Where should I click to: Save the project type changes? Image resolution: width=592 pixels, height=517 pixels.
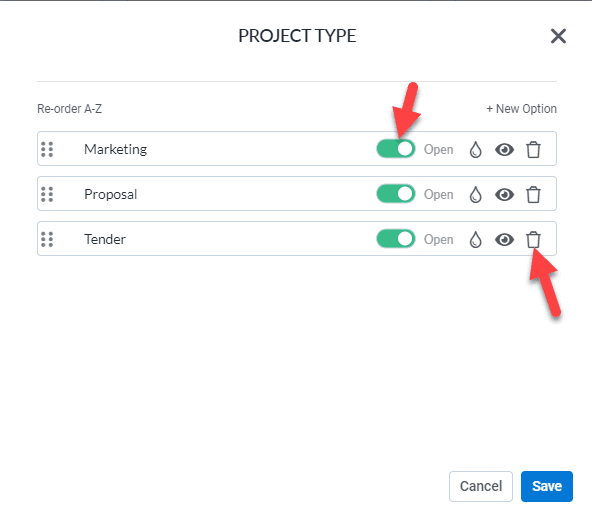(x=547, y=486)
